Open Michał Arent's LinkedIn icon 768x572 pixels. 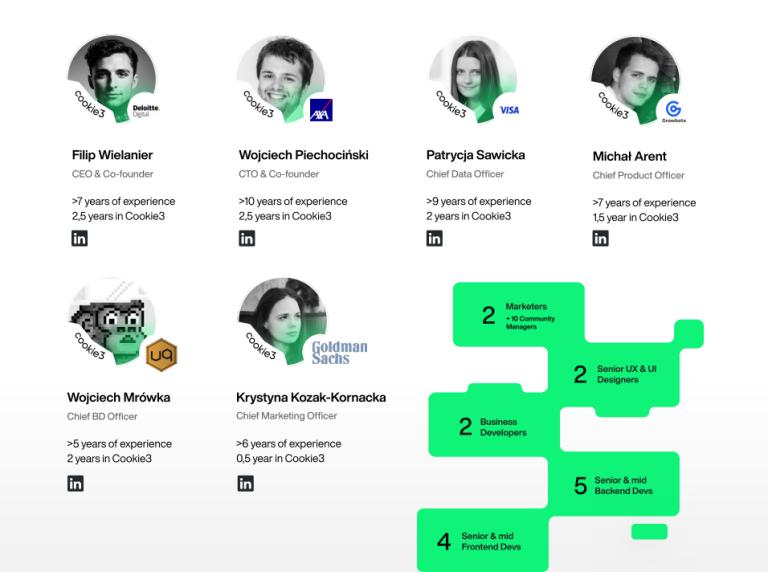600,238
